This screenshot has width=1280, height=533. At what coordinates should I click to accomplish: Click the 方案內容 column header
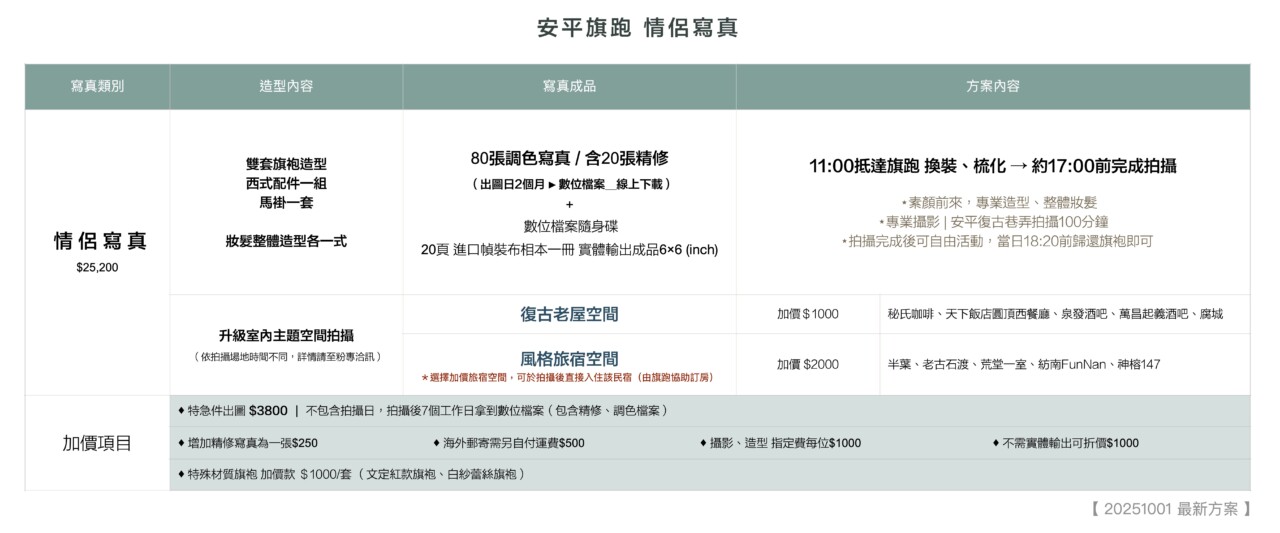[993, 87]
